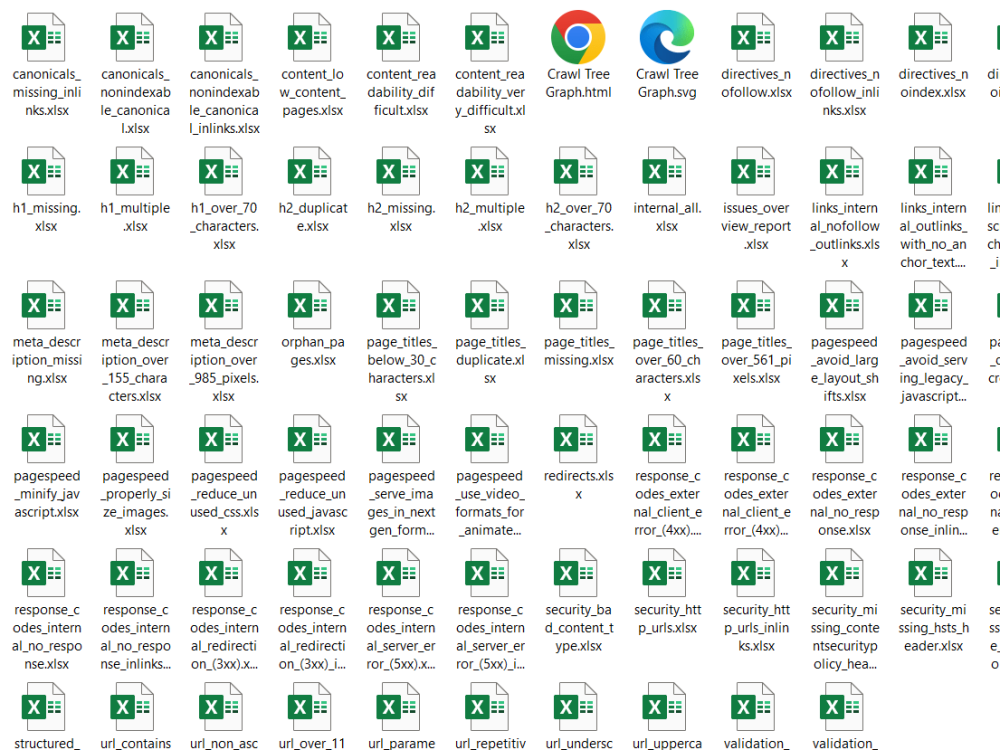Select the url_undersc file icon
Viewport: 1000px width, 750px height.
pos(576,707)
